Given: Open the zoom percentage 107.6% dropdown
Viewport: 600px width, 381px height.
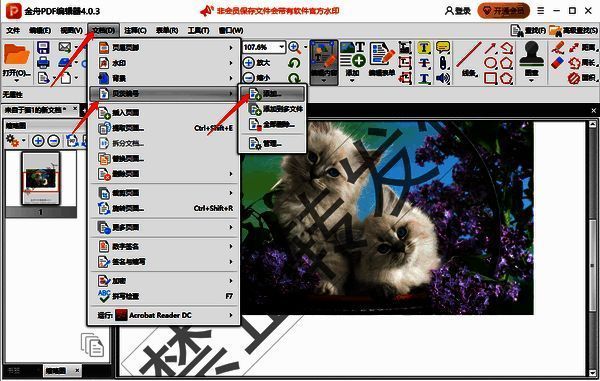Looking at the screenshot, I should pos(282,47).
